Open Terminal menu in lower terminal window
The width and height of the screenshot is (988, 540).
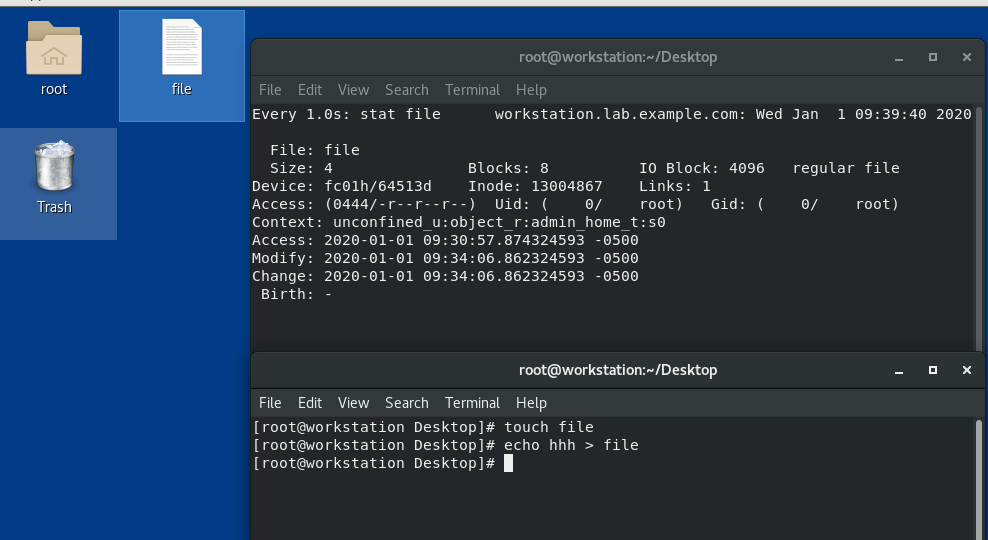(x=472, y=403)
